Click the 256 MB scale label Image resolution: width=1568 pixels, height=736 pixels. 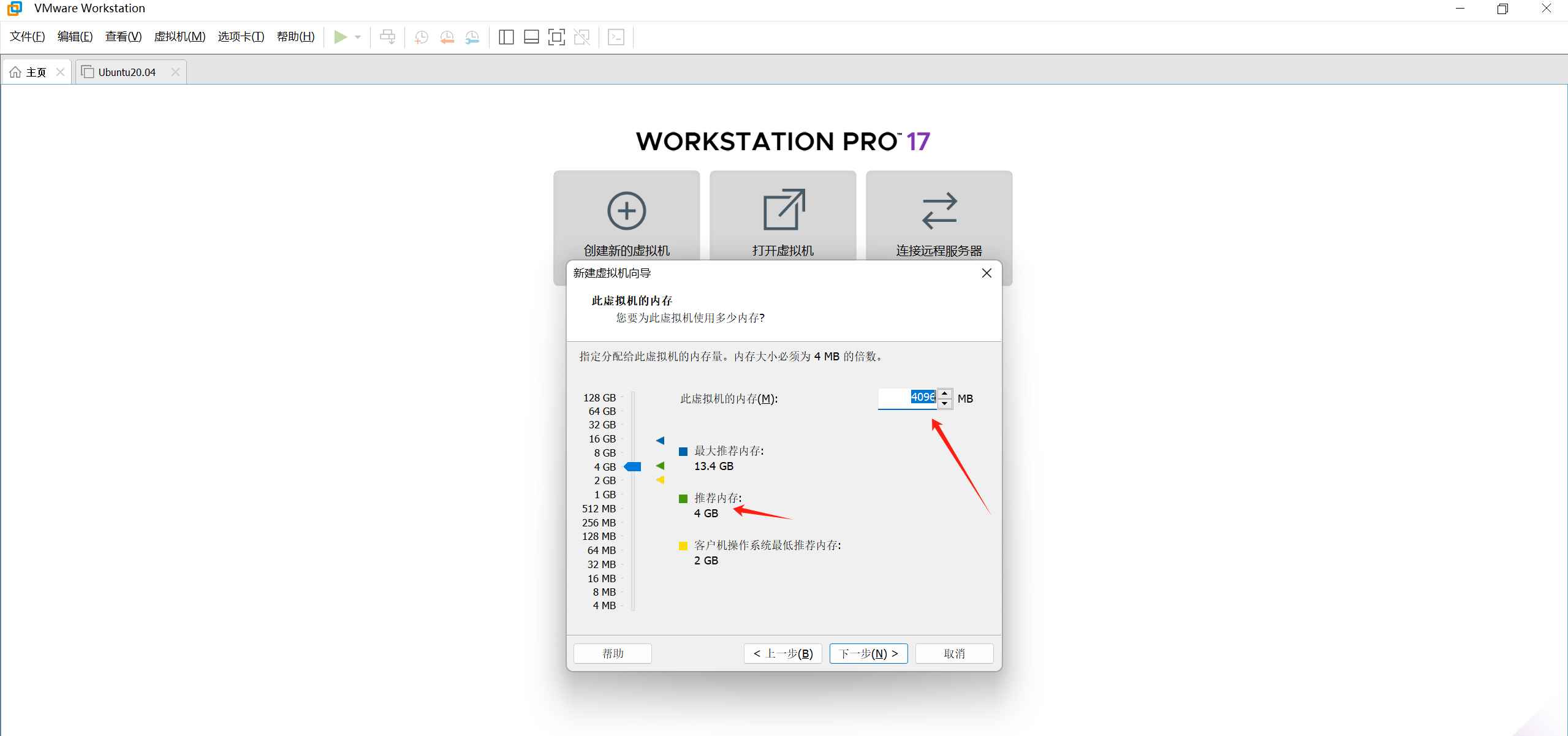[599, 523]
